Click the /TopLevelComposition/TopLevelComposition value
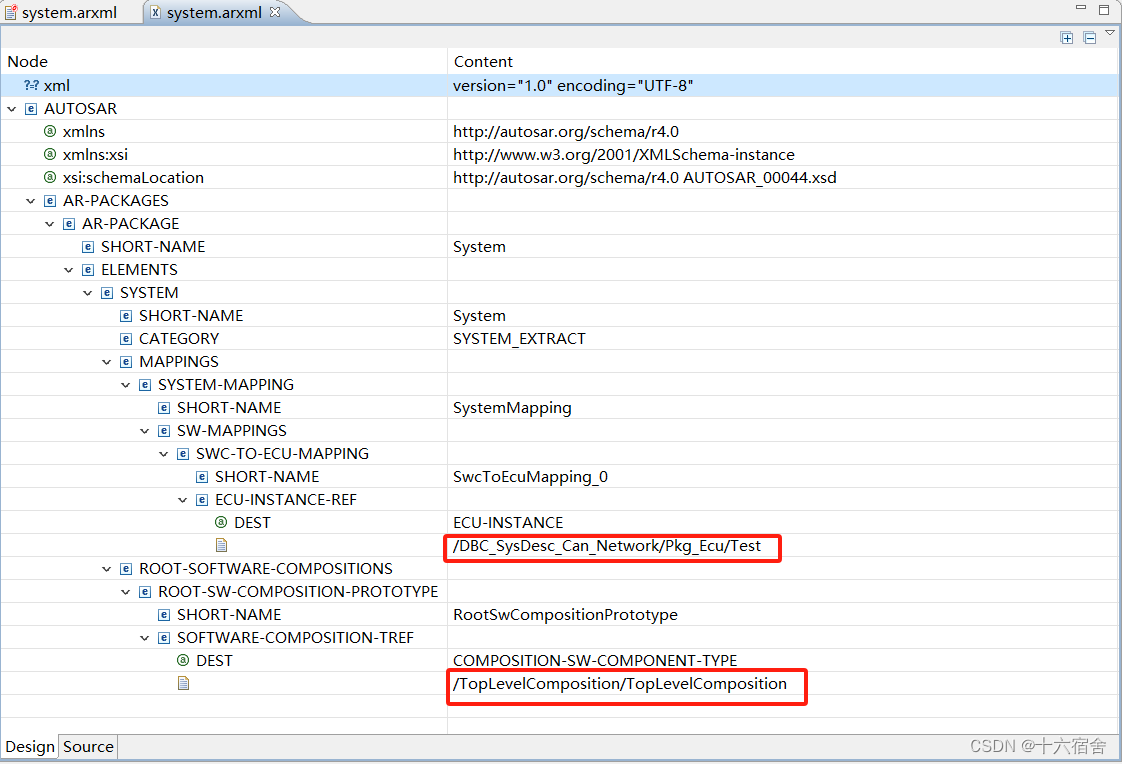Screen dimensions: 1122x764 (620, 684)
